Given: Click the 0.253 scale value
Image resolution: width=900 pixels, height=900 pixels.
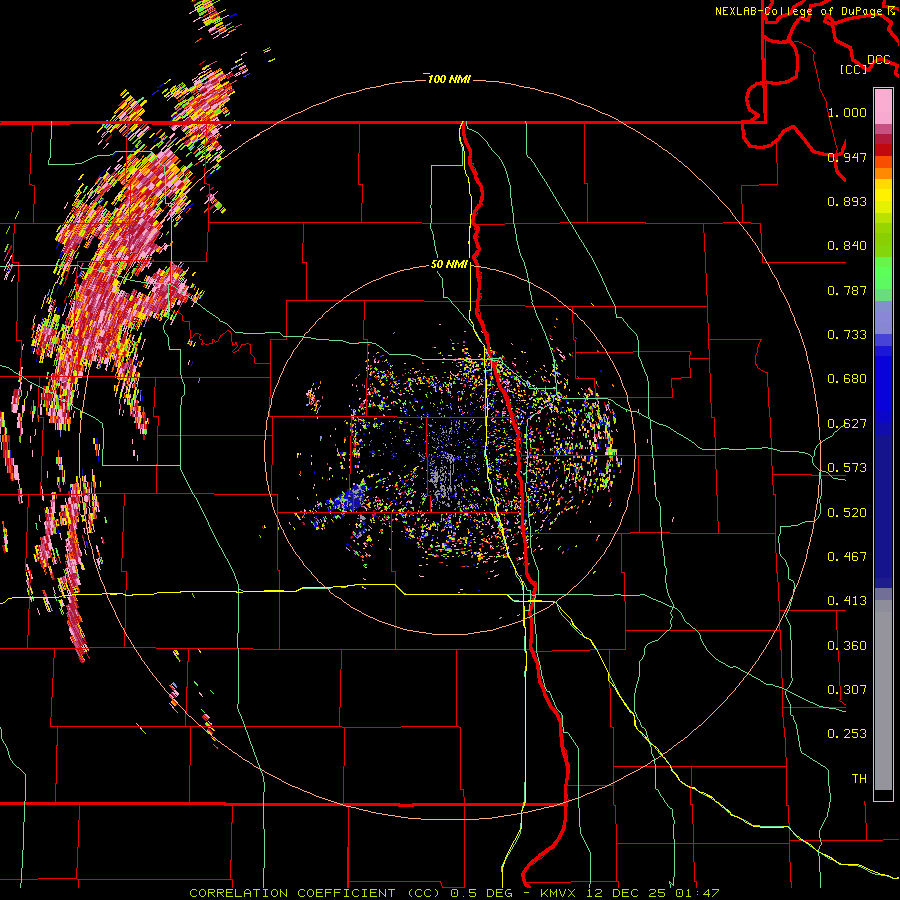Looking at the screenshot, I should 847,734.
